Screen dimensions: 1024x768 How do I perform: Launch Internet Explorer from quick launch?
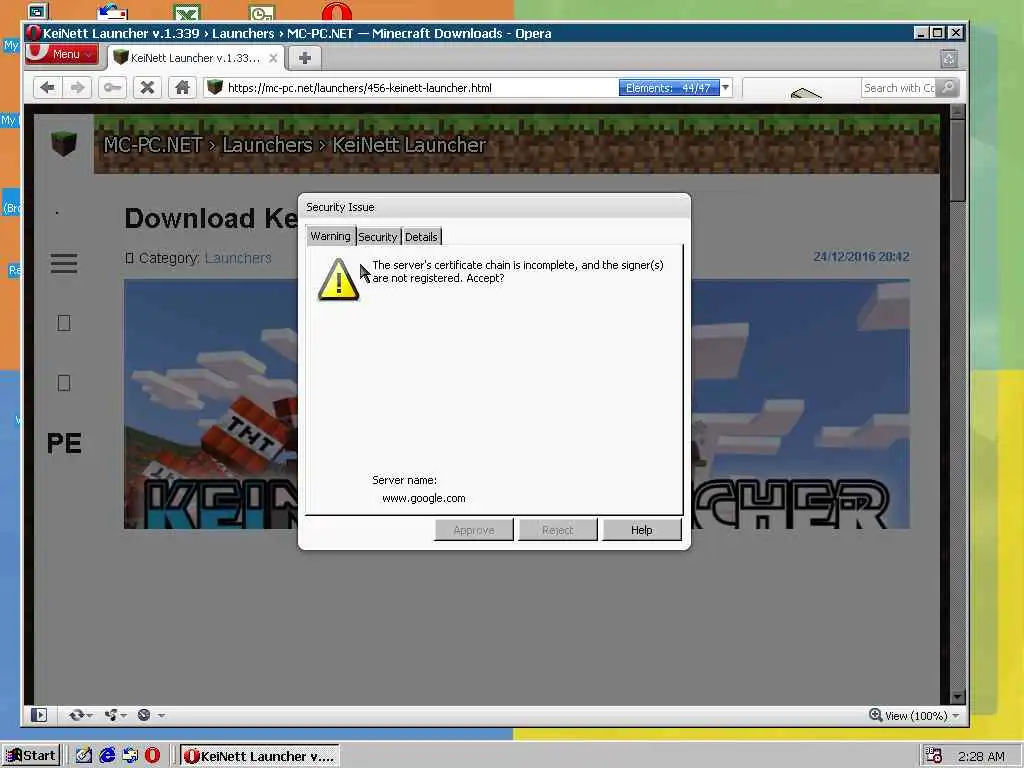[x=107, y=756]
